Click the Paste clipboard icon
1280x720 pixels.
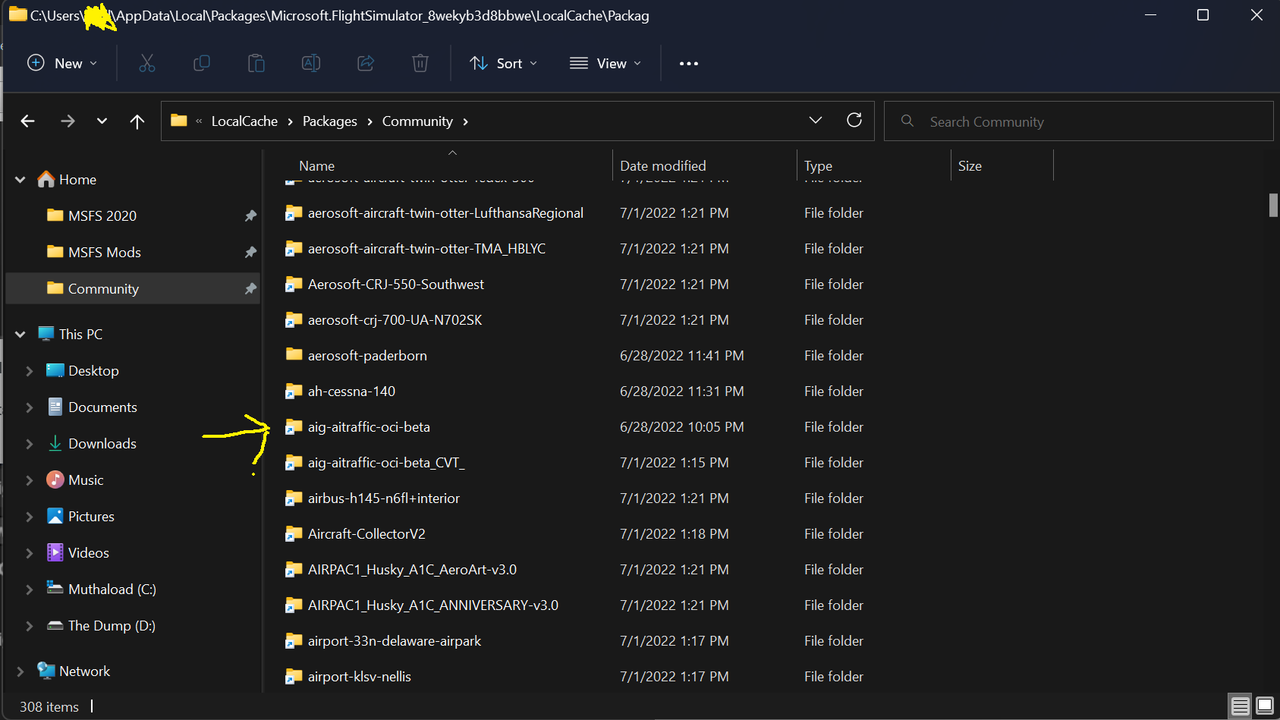pos(256,63)
